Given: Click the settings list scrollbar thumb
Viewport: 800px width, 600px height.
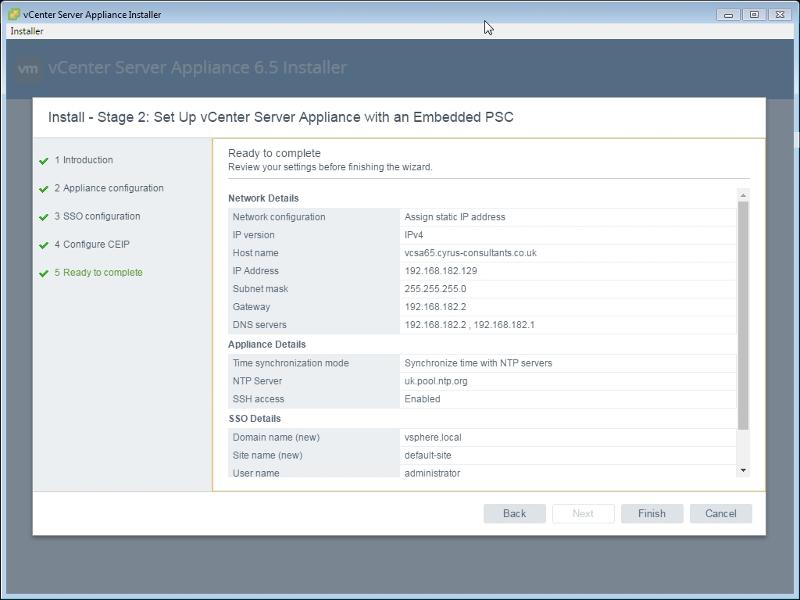Looking at the screenshot, I should point(743,316).
